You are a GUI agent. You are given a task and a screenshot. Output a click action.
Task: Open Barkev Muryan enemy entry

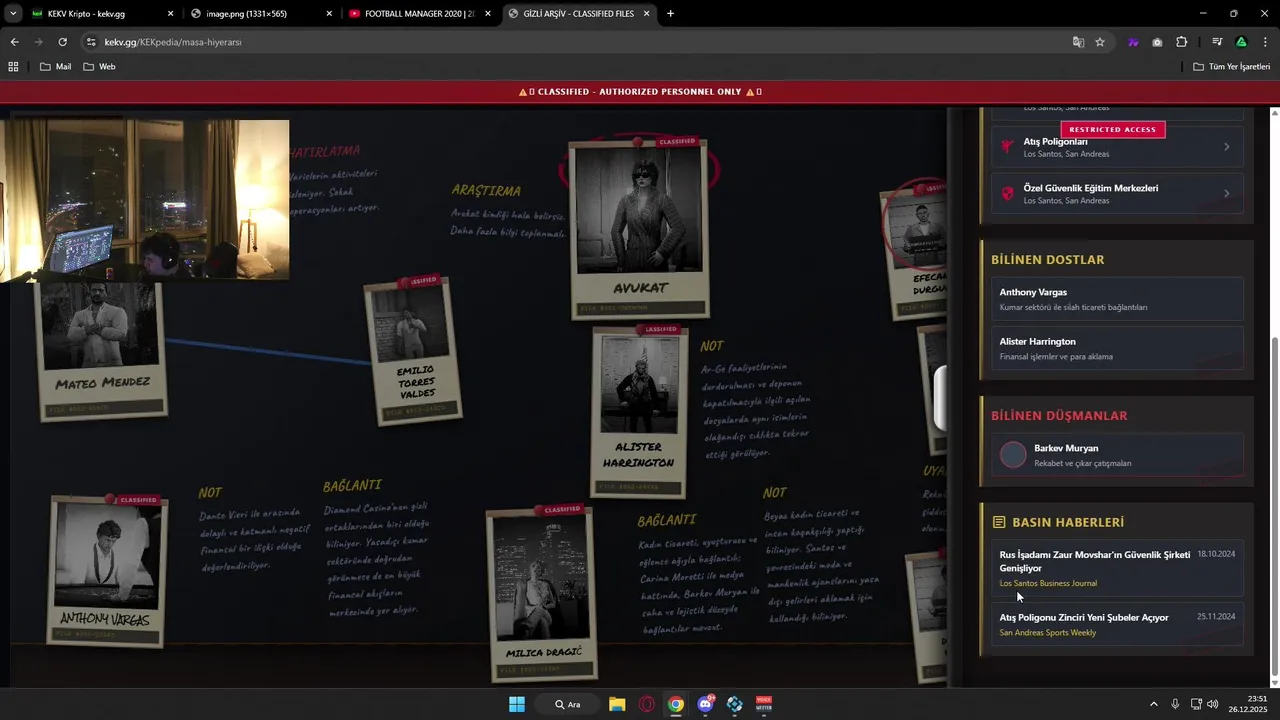tap(1117, 455)
